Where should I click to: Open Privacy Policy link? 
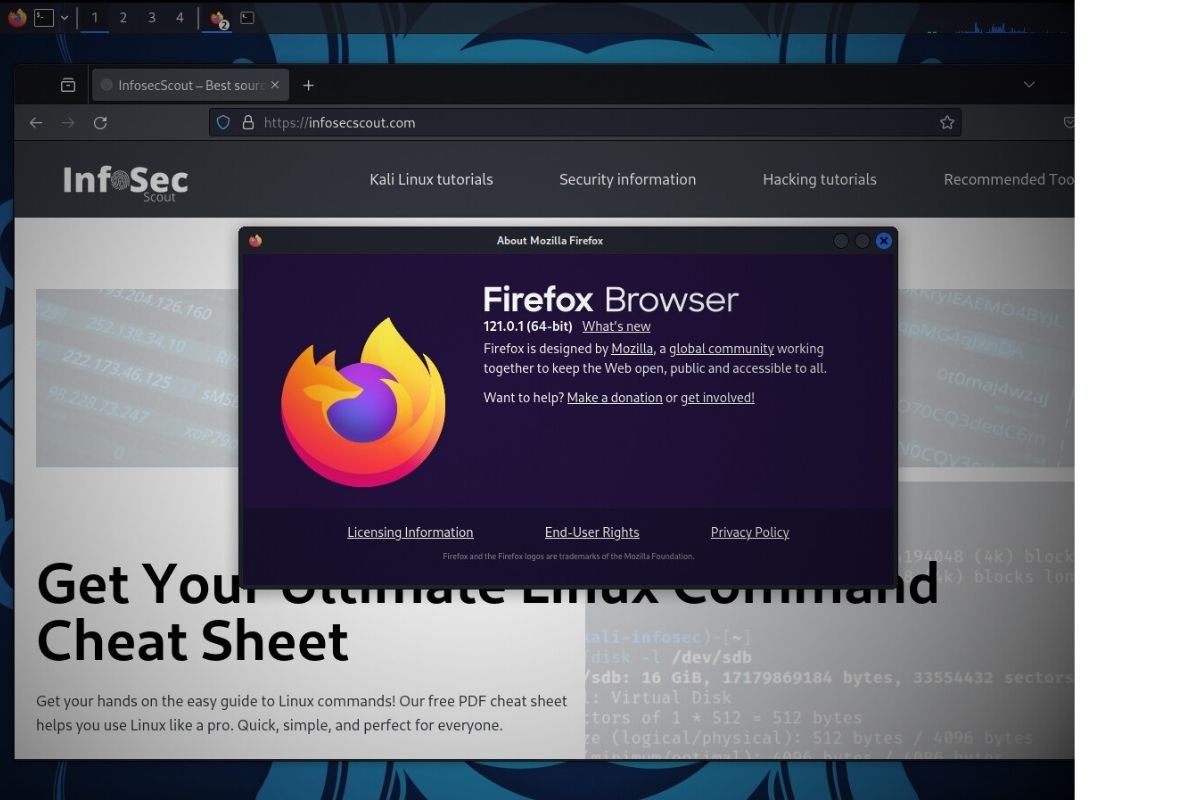click(750, 533)
